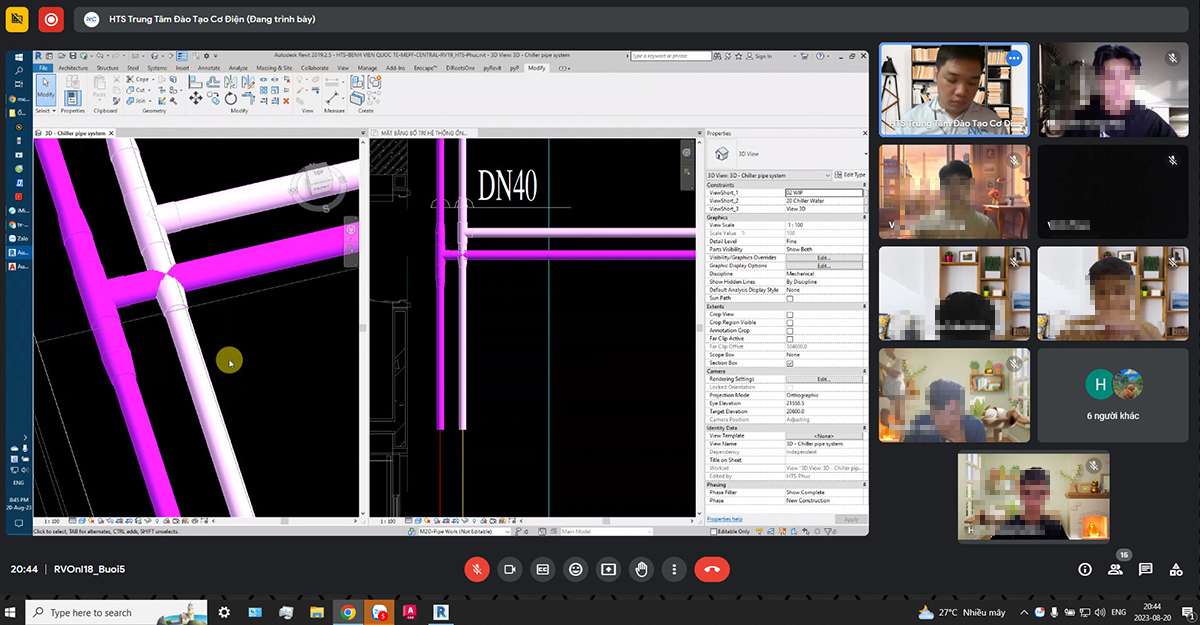The image size is (1200, 625).
Task: Click the Windows taskbar search box
Action: pyautogui.click(x=115, y=612)
